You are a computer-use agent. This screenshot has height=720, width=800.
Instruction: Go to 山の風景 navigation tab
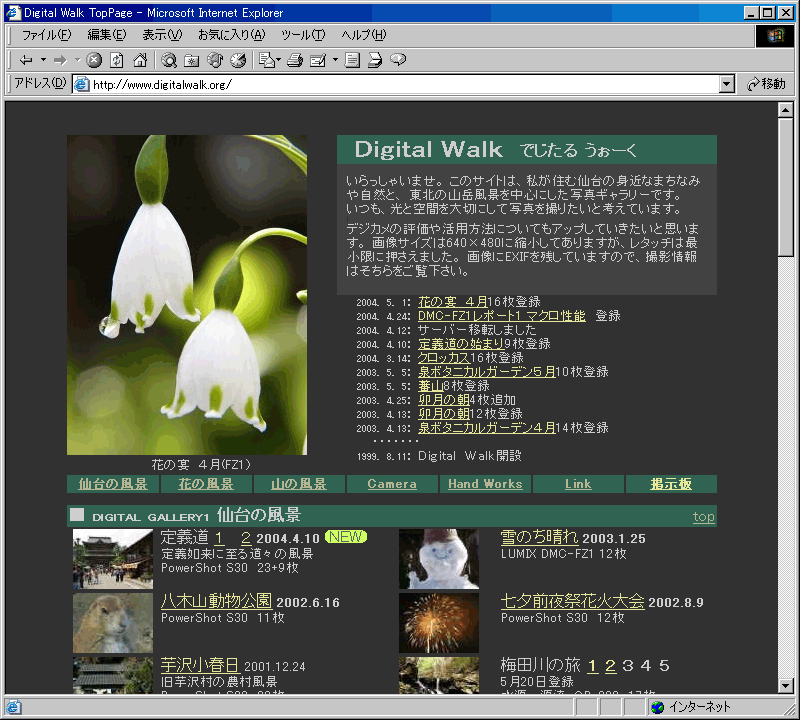click(x=298, y=484)
